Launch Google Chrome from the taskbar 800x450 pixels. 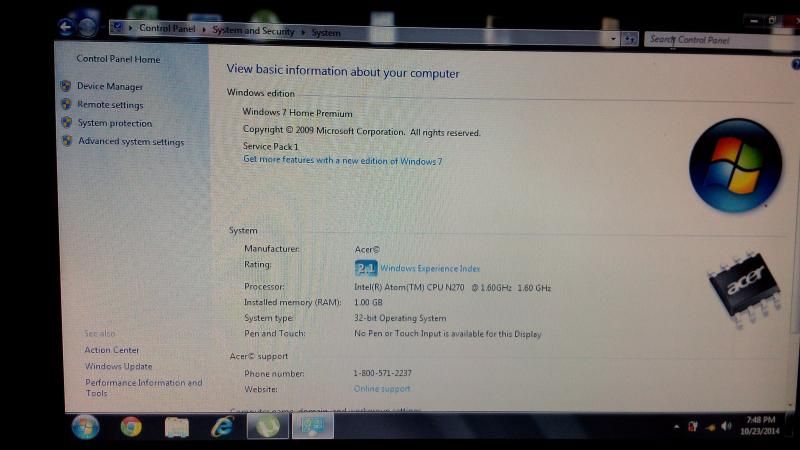pos(131,427)
